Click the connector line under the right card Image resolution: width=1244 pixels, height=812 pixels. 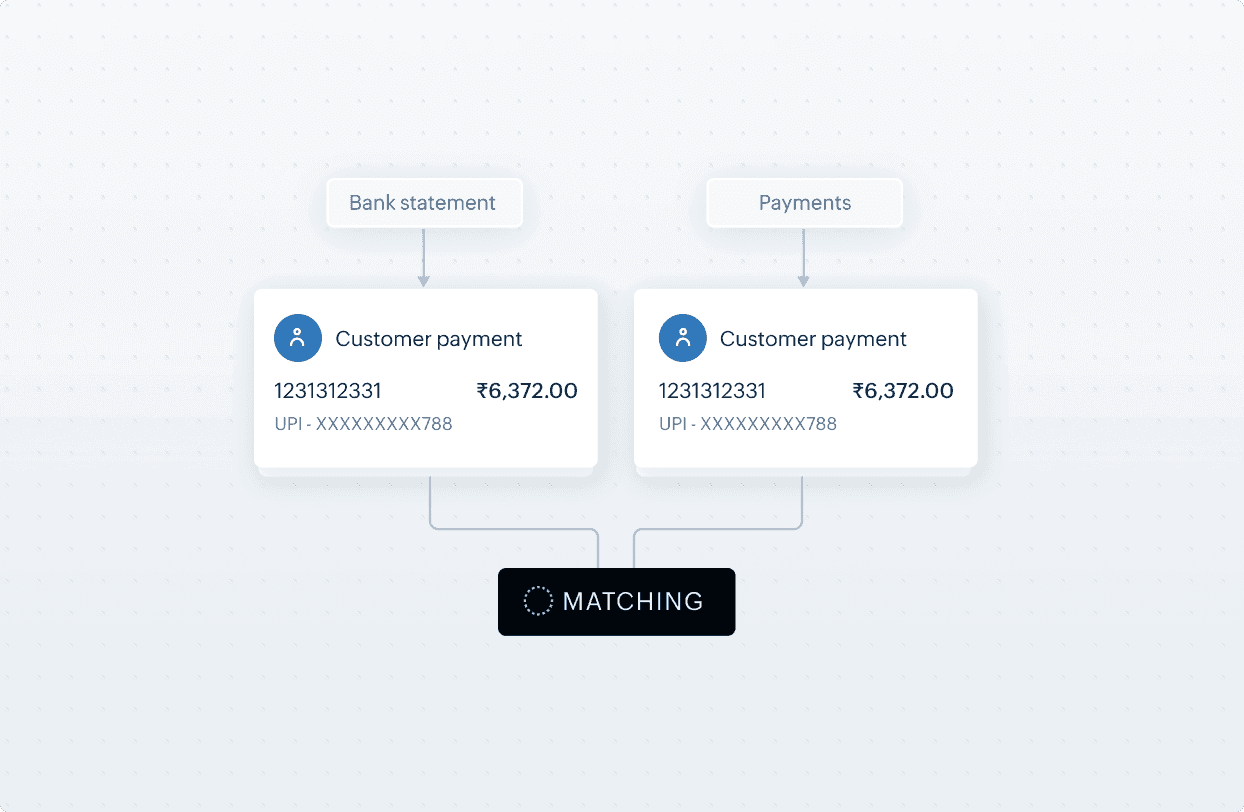[802, 505]
